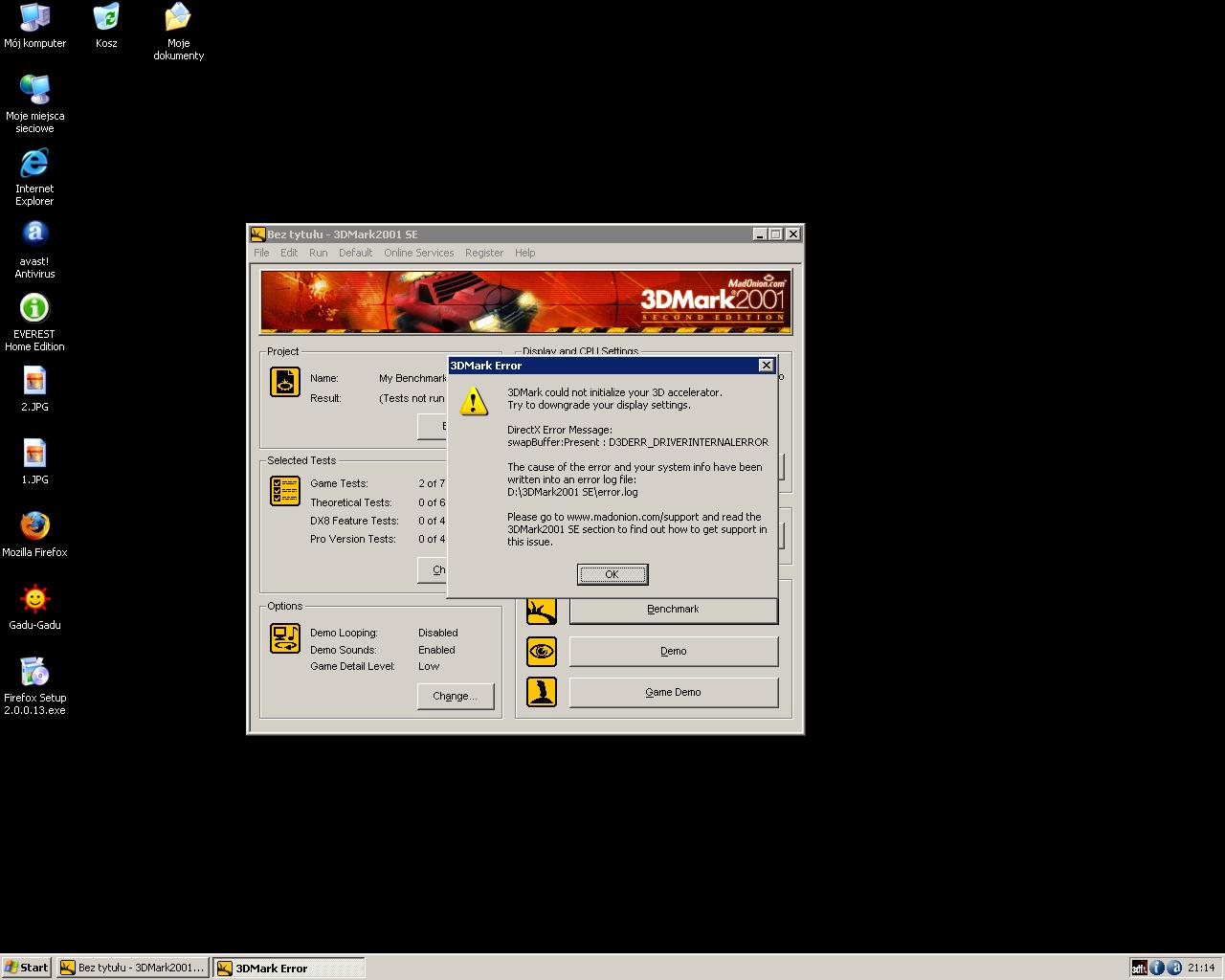Select Gadu-Gadu desktop icon
Screen dimensions: 1225x980
click(34, 608)
